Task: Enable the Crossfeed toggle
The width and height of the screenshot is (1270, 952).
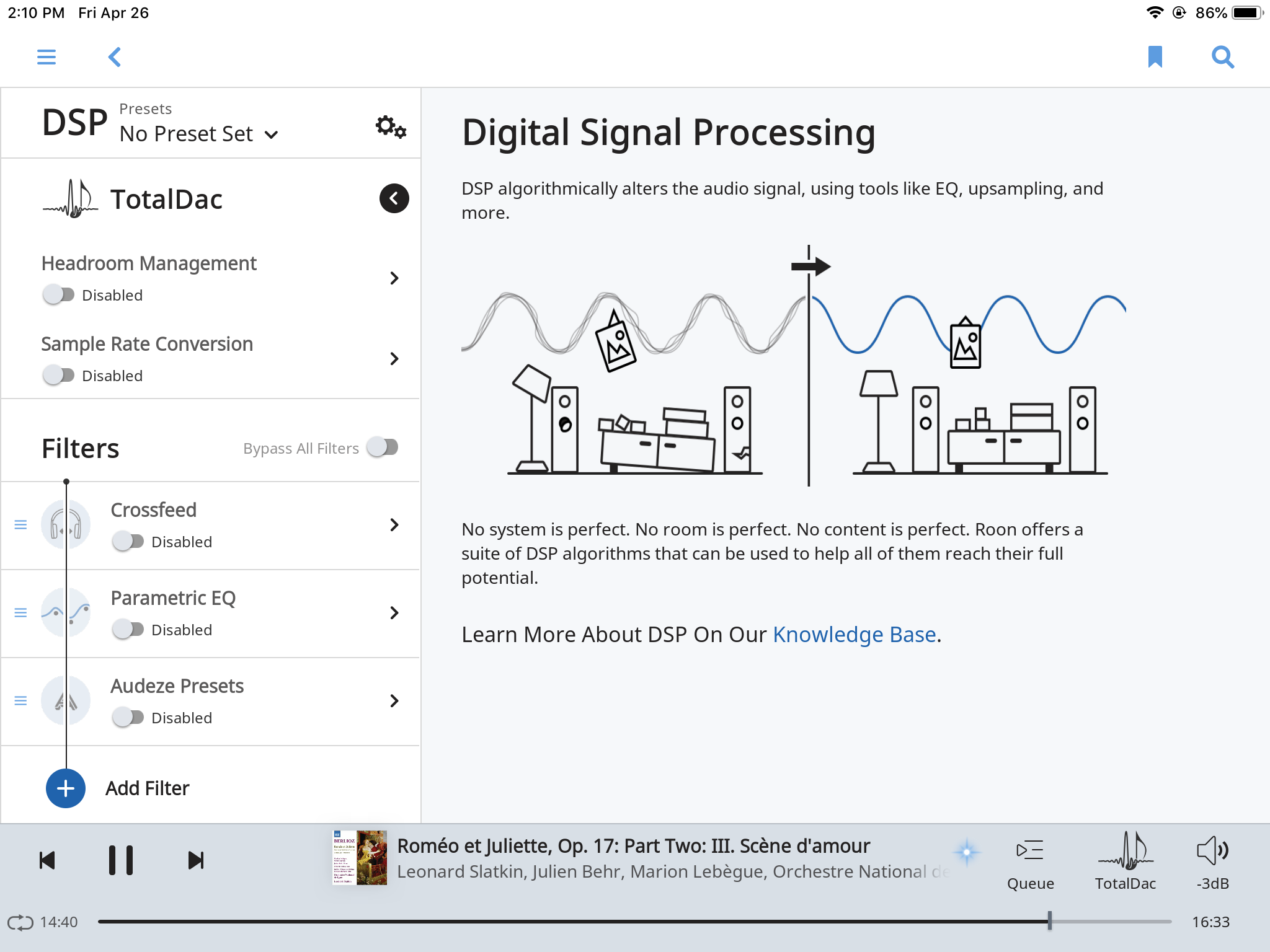Action: 128,541
